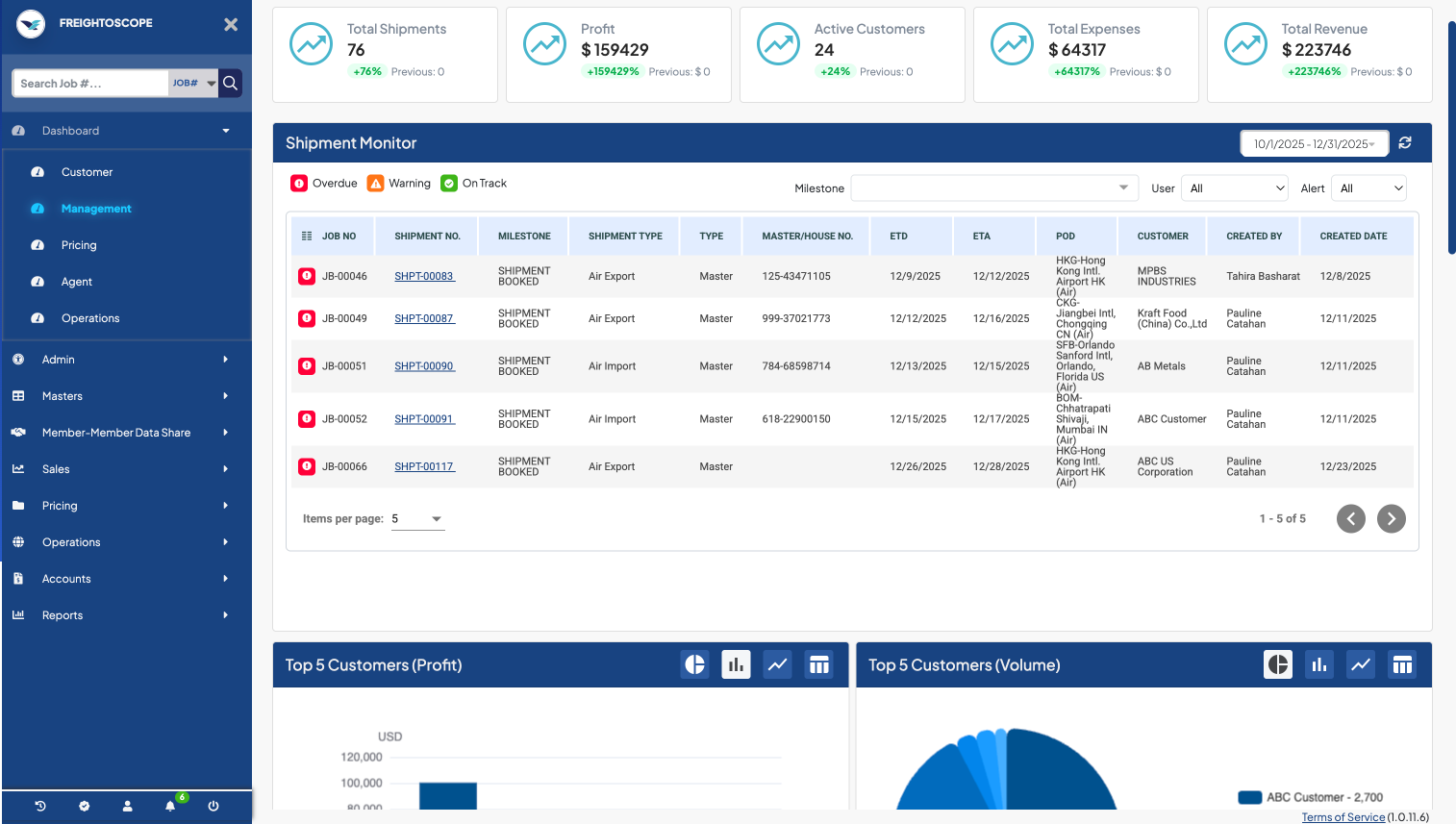Click the ABC Customer legend color swatch
This screenshot has height=824, width=1456.
1249,797
